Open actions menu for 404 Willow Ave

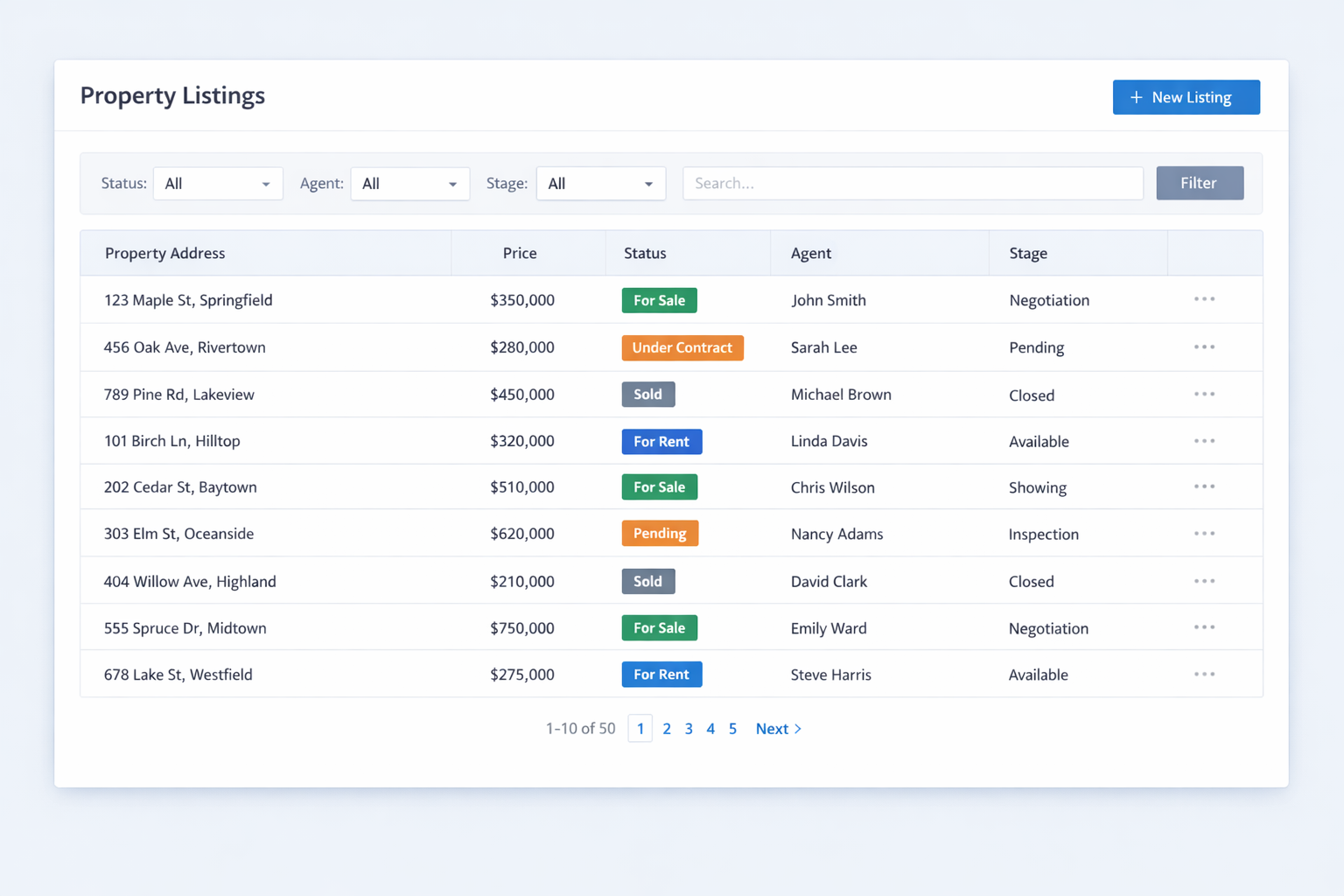click(1204, 580)
